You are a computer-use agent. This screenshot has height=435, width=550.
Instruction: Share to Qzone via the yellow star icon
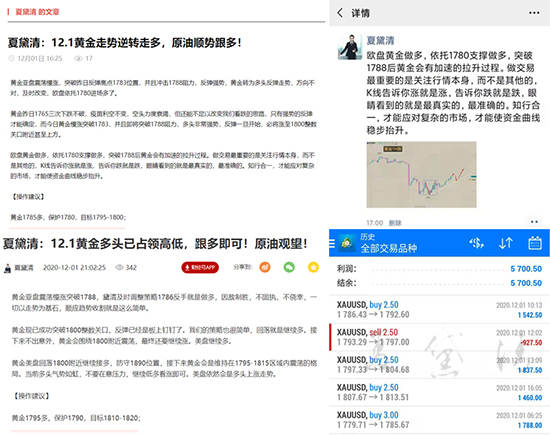click(313, 267)
